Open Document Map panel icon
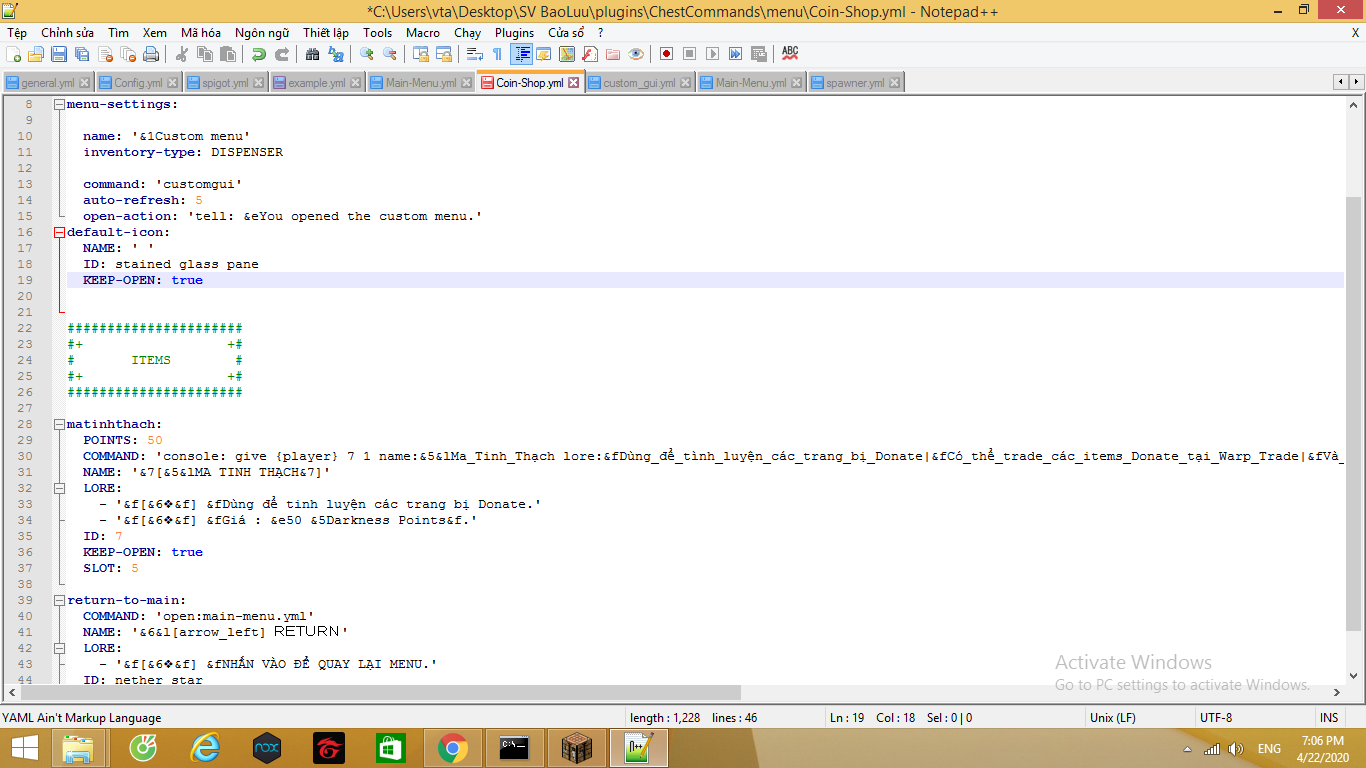 point(567,54)
